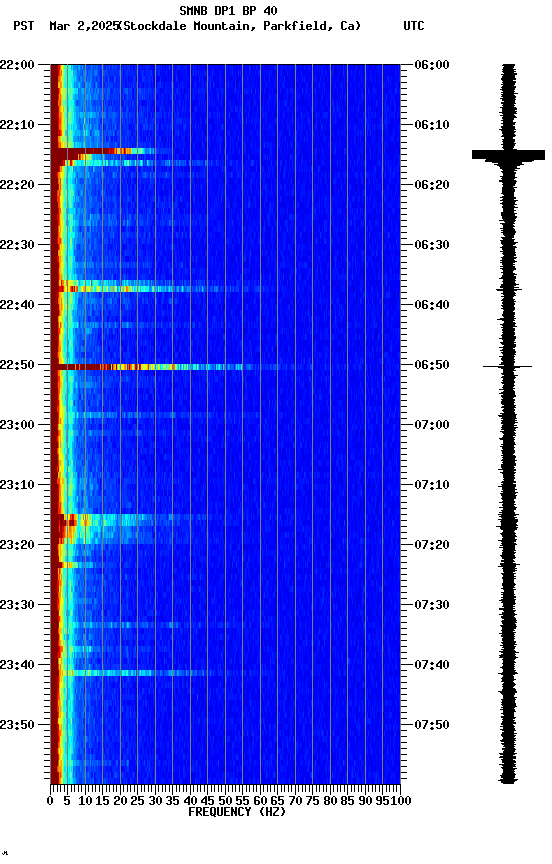Viewport: 552px width, 864px height.
Task: Click the '07:10' UTC time label
Action: (432, 485)
